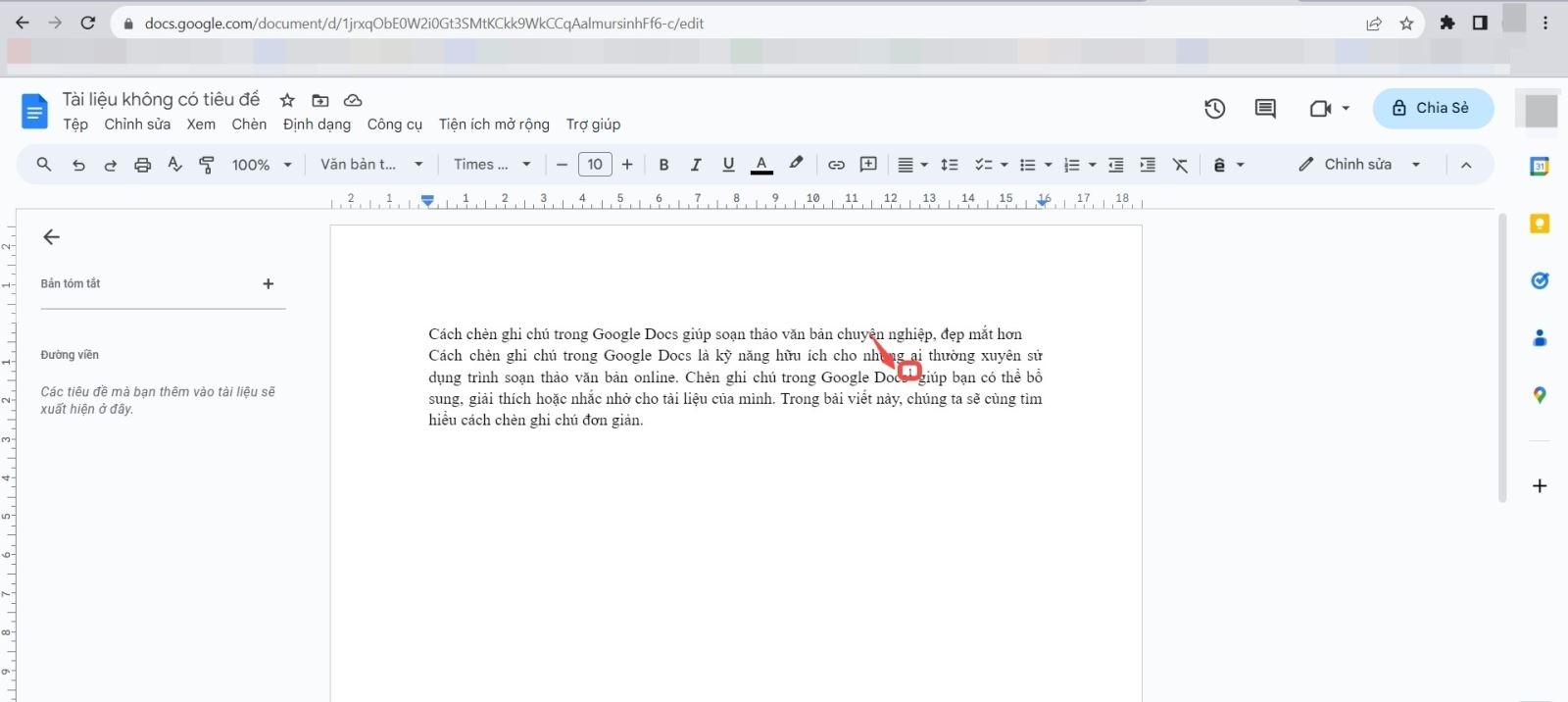Viewport: 1568px width, 702px height.
Task: Open Google Keep side panel
Action: pyautogui.click(x=1540, y=224)
